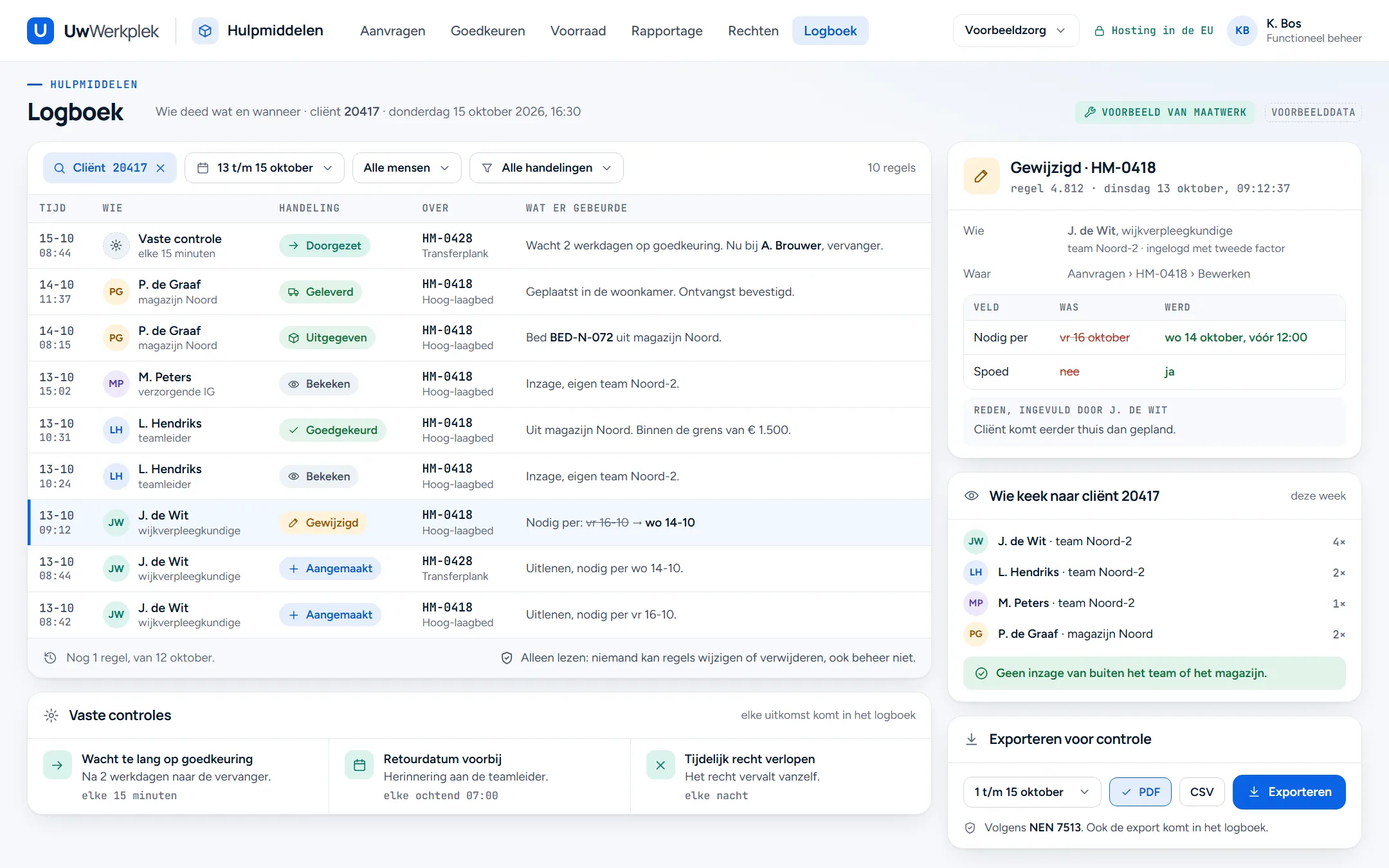1389x868 pixels.
Task: Open the Rechten tab
Action: [753, 31]
